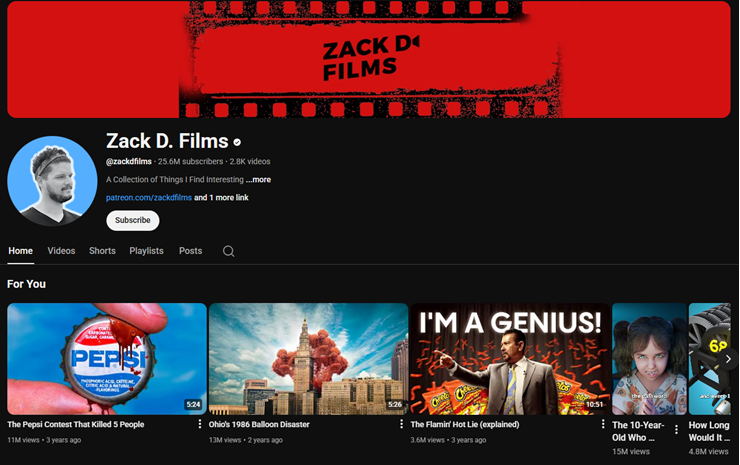The width and height of the screenshot is (740, 465).
Task: Expand channel description with ...more
Action: 258,180
